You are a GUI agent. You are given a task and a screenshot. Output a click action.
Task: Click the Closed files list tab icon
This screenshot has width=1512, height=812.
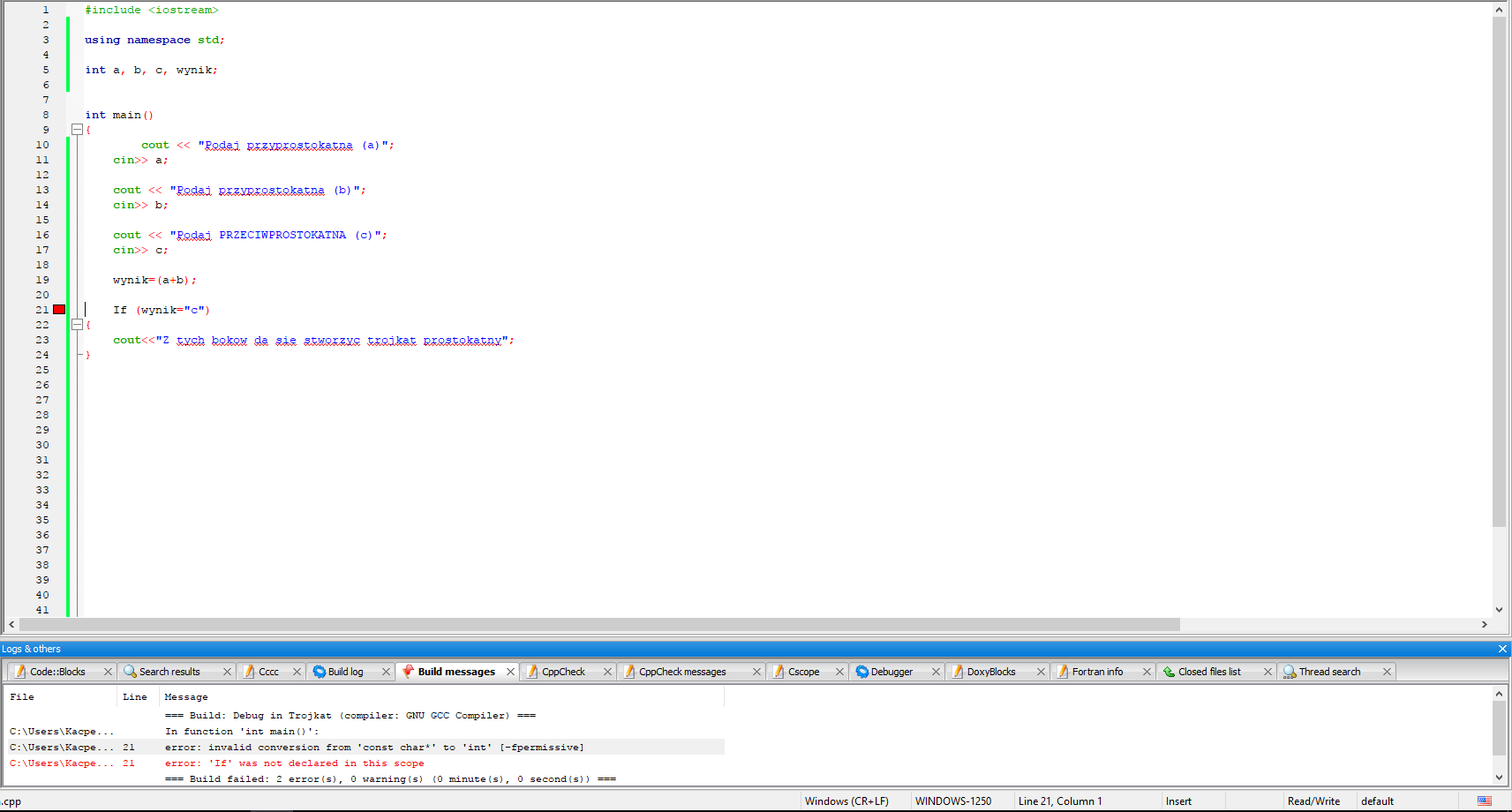pyautogui.click(x=1169, y=672)
